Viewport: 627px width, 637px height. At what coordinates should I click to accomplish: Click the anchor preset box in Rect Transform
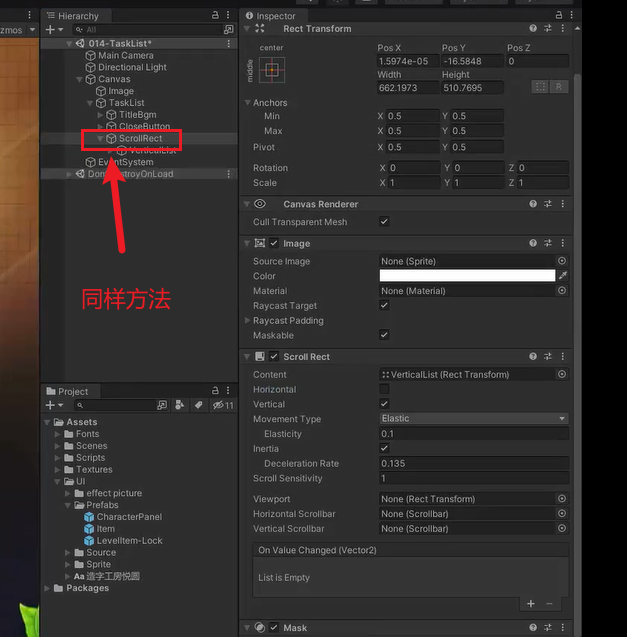click(271, 70)
